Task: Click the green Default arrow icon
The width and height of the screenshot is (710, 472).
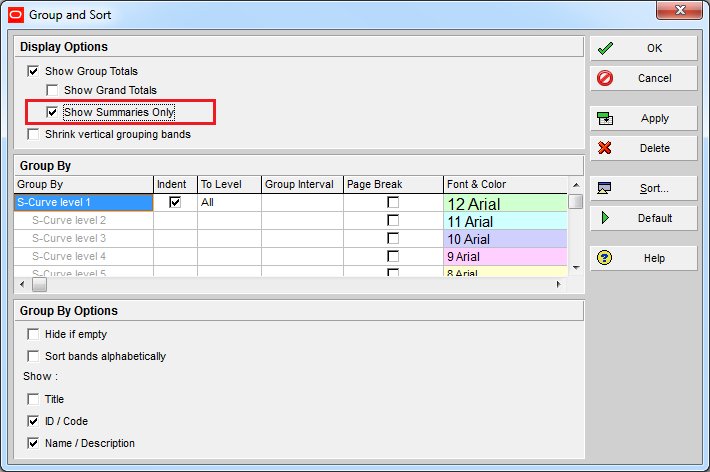Action: 605,218
